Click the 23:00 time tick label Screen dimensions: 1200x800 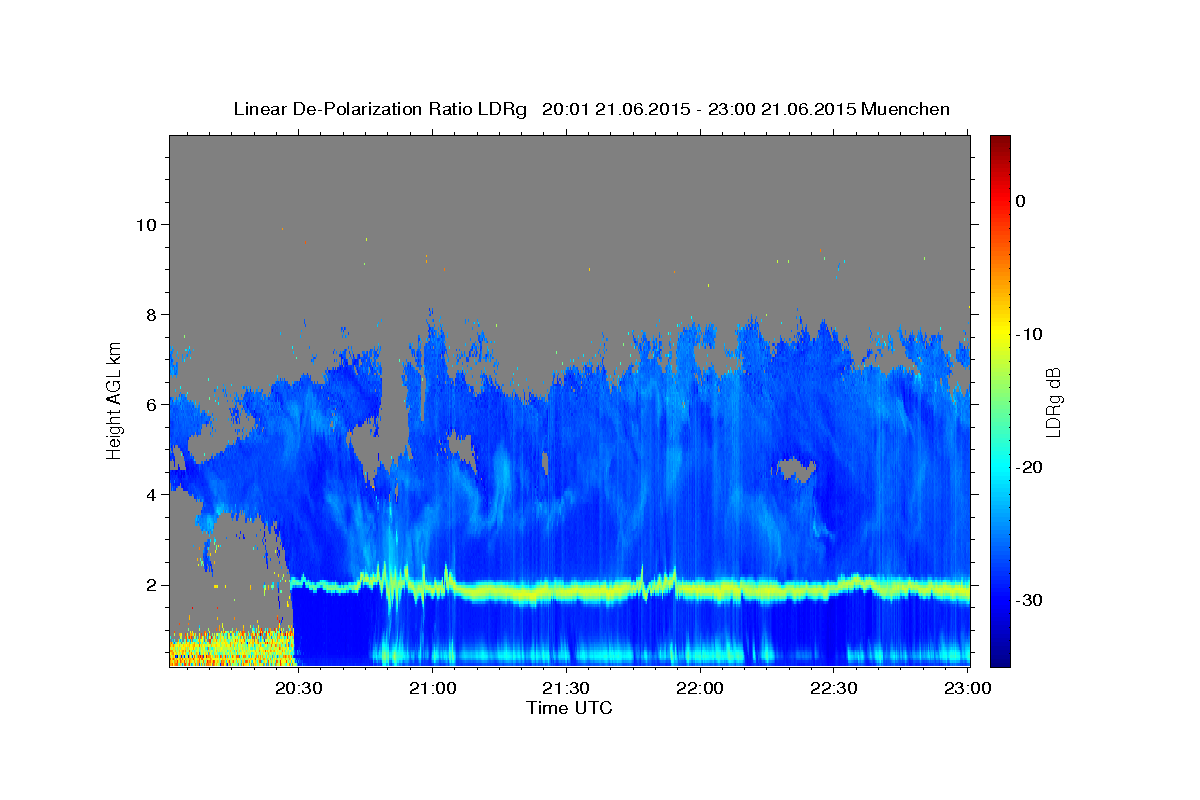[x=966, y=689]
